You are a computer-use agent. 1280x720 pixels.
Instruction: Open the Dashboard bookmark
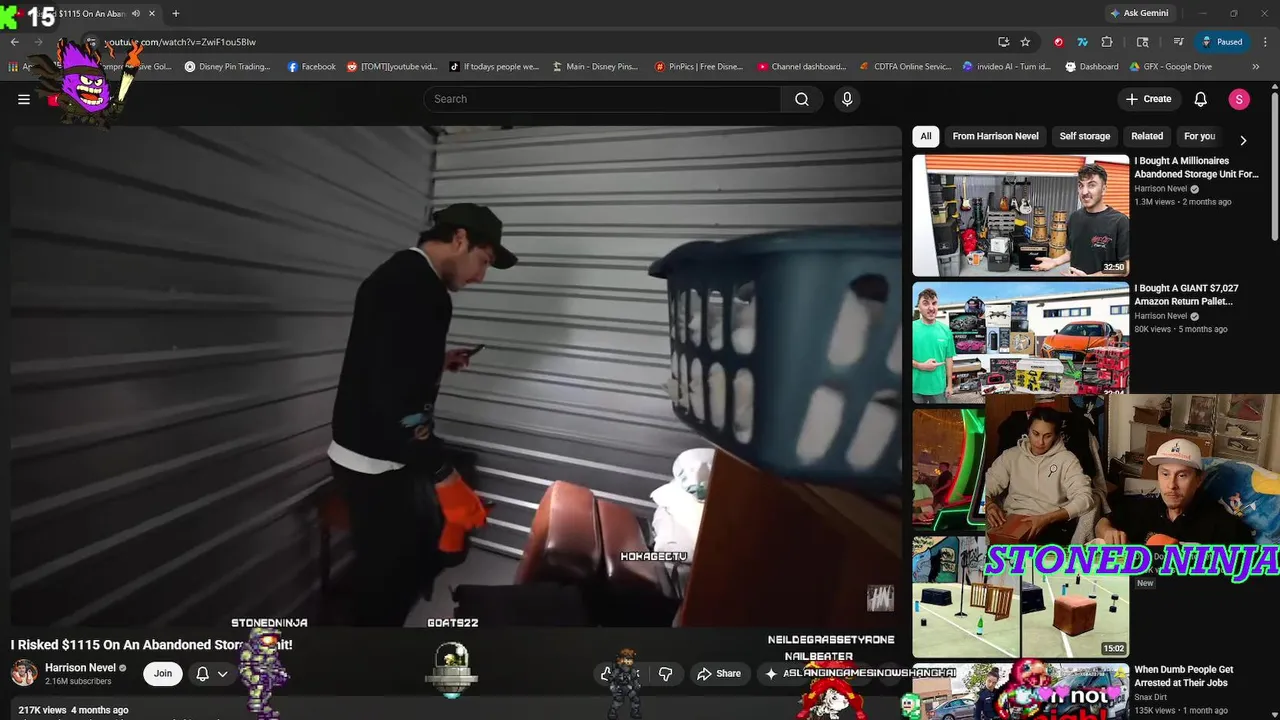[1092, 67]
